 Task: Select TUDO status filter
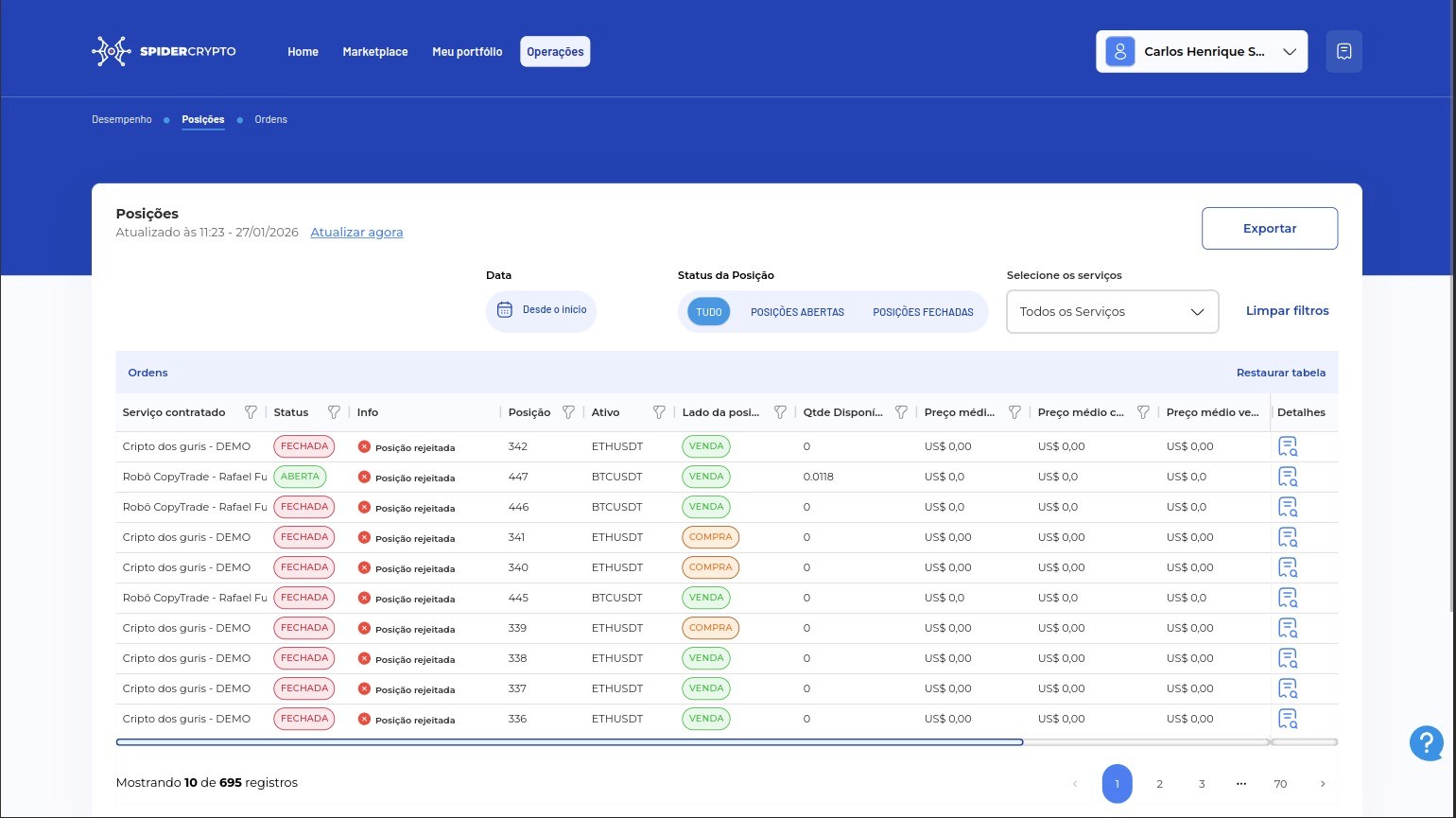[x=709, y=312]
